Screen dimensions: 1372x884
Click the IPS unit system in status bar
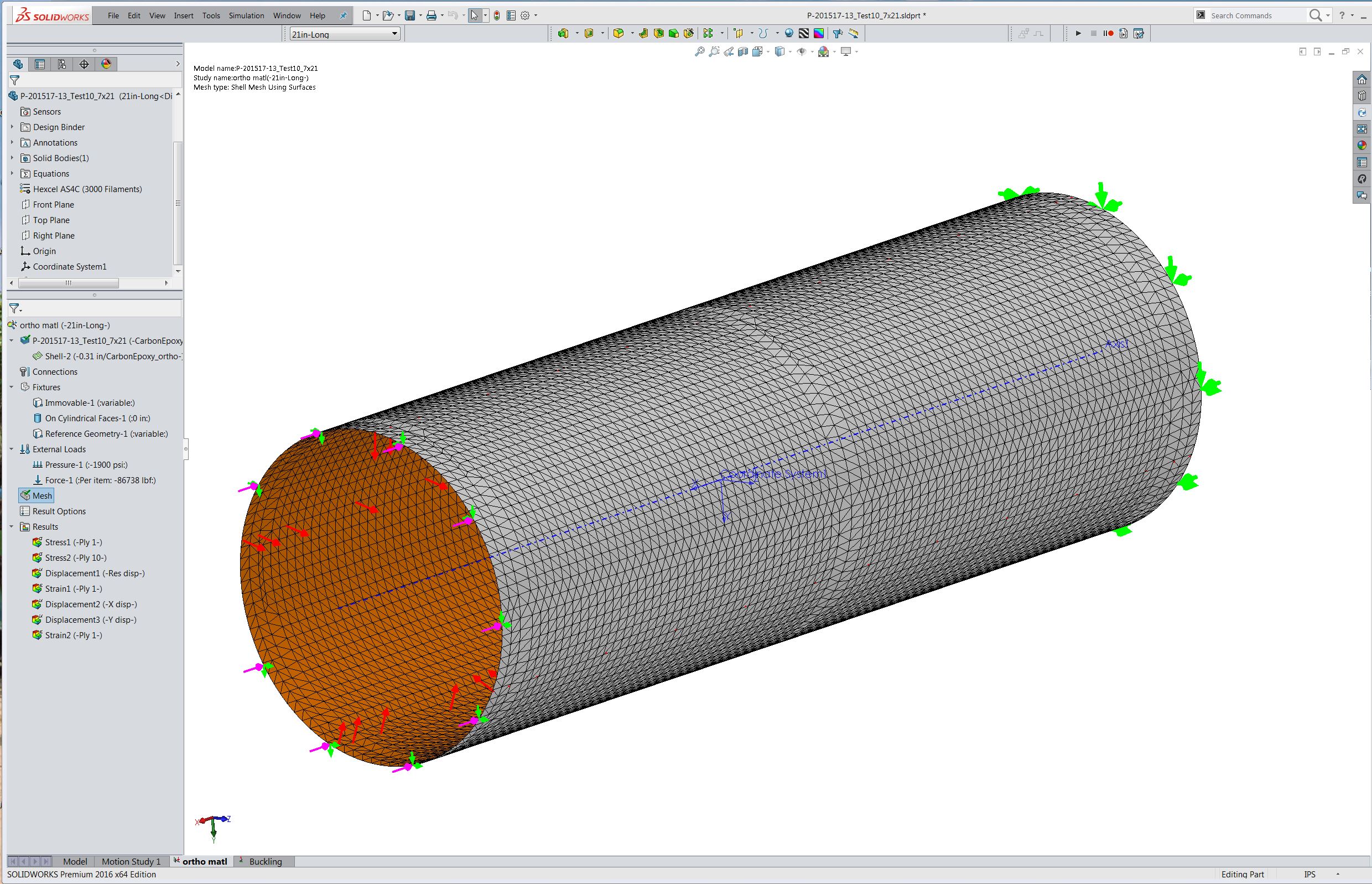1309,874
